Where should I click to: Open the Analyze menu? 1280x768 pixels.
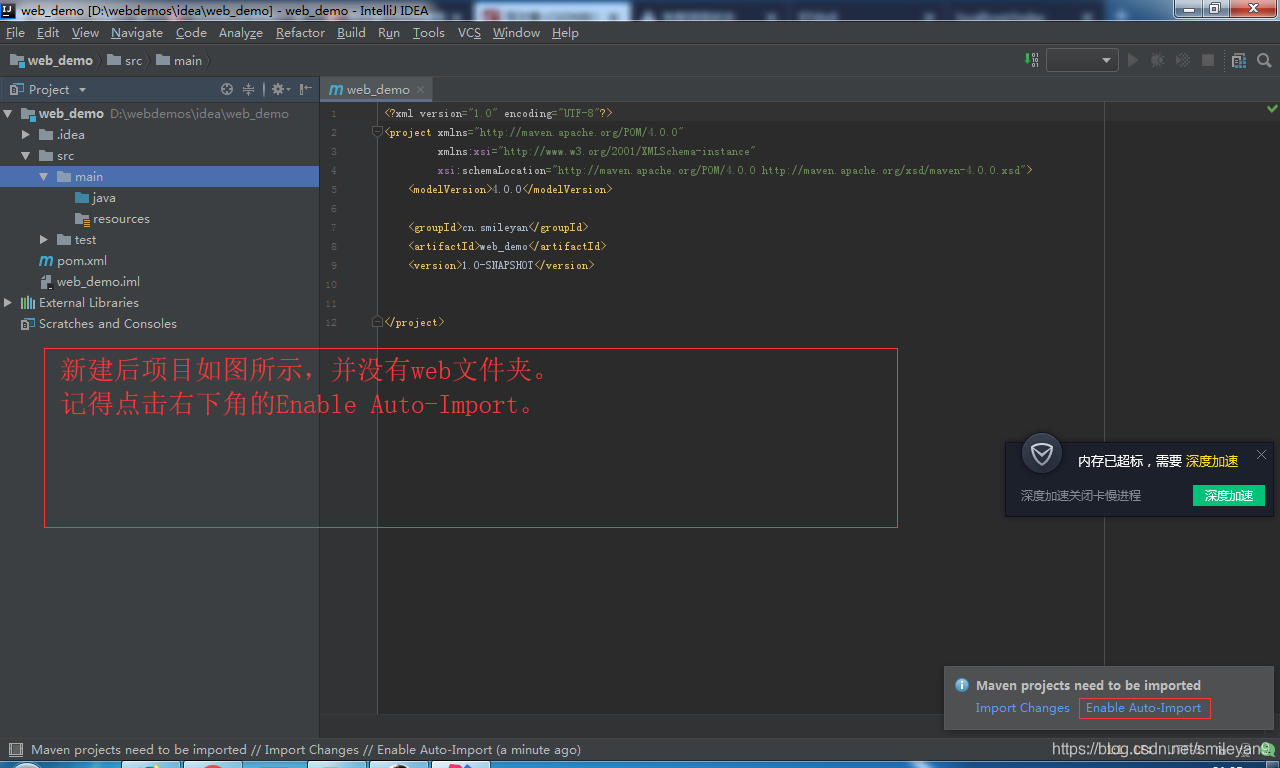[241, 33]
